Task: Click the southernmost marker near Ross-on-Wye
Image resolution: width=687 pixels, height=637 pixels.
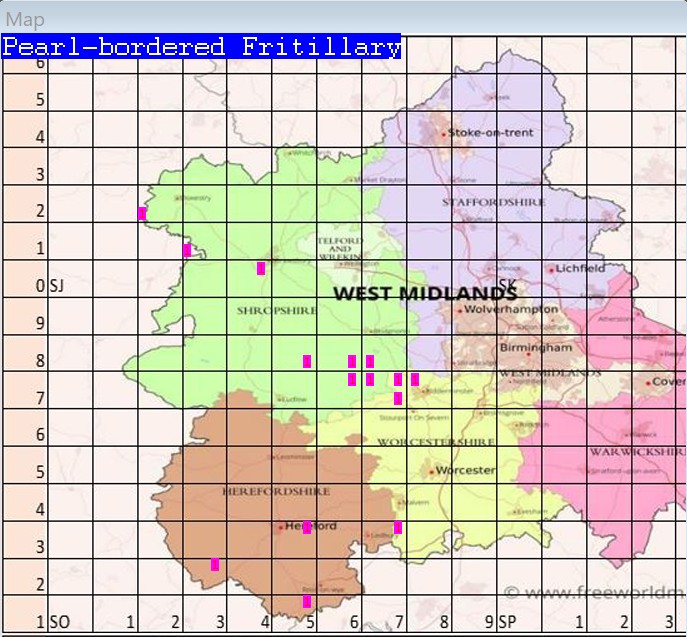Action: (307, 601)
